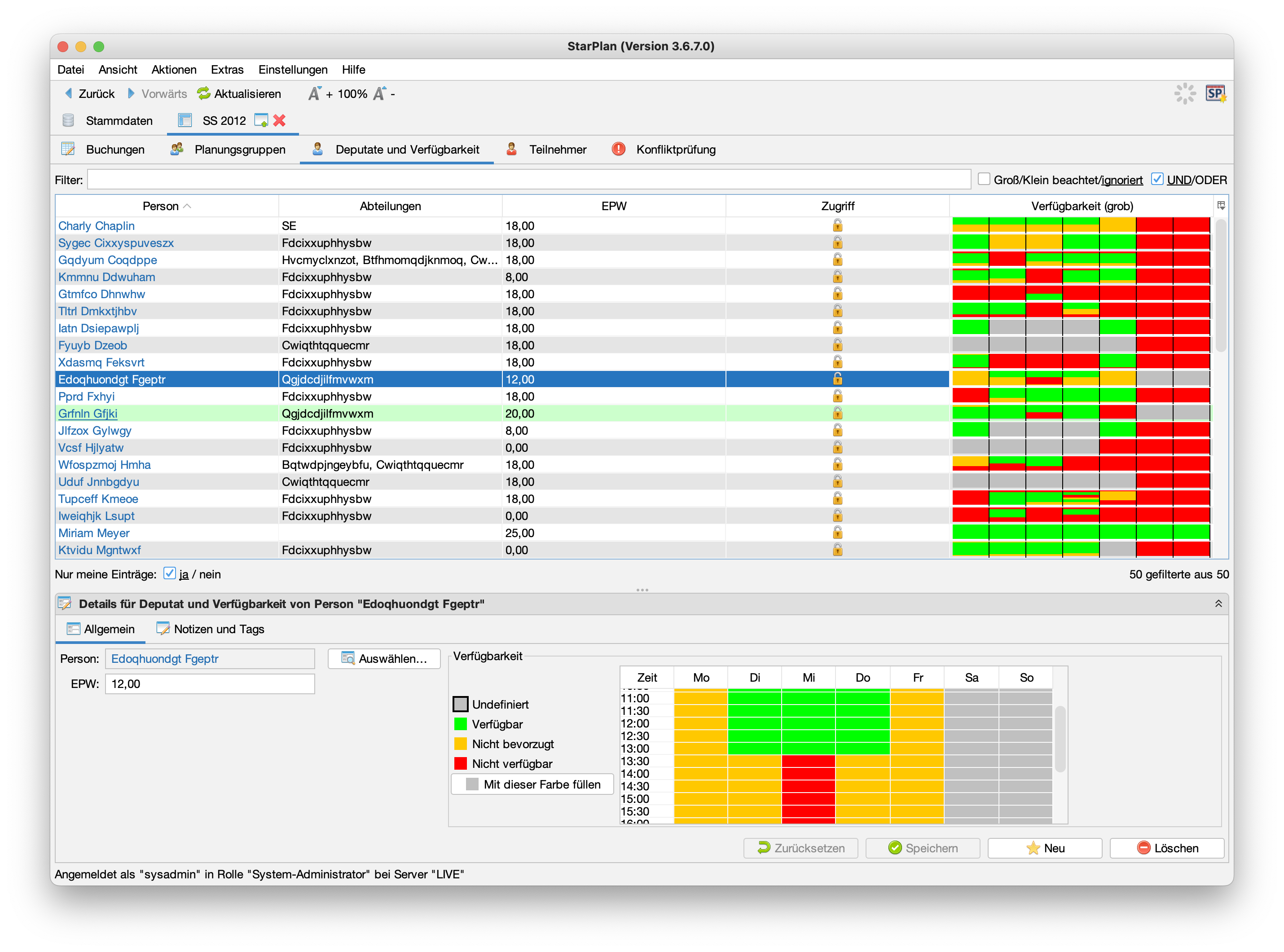This screenshot has height=952, width=1284.
Task: Toggle the UND/ODER checkbox
Action: 1156,179
